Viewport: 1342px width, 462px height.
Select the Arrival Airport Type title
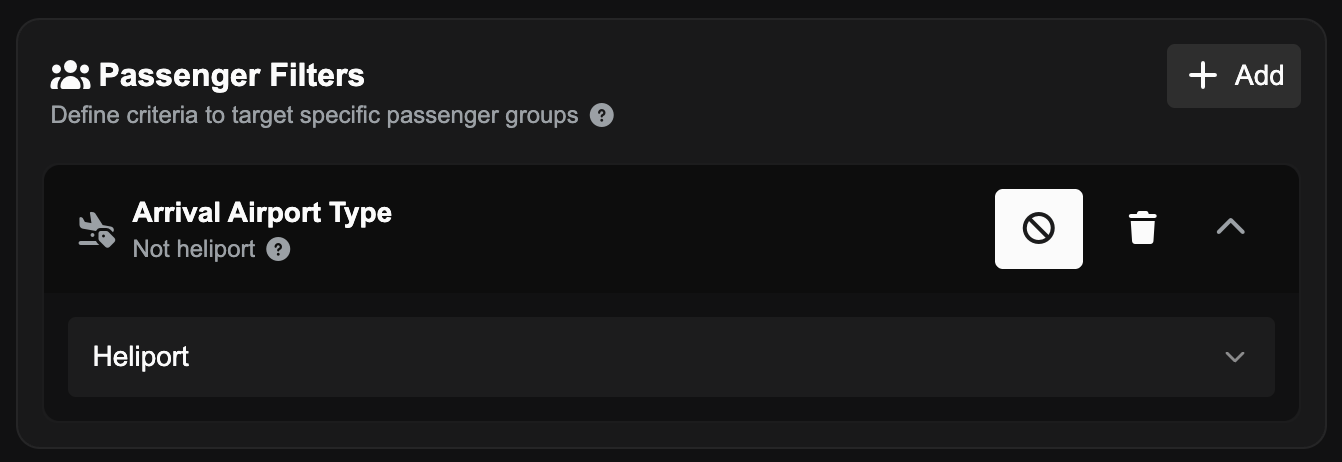tap(262, 213)
